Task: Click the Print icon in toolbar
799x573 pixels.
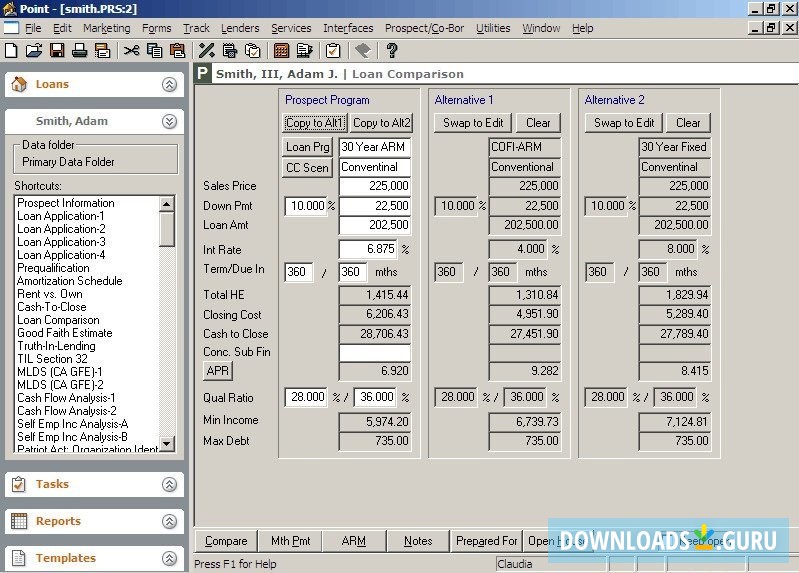Action: pyautogui.click(x=80, y=50)
